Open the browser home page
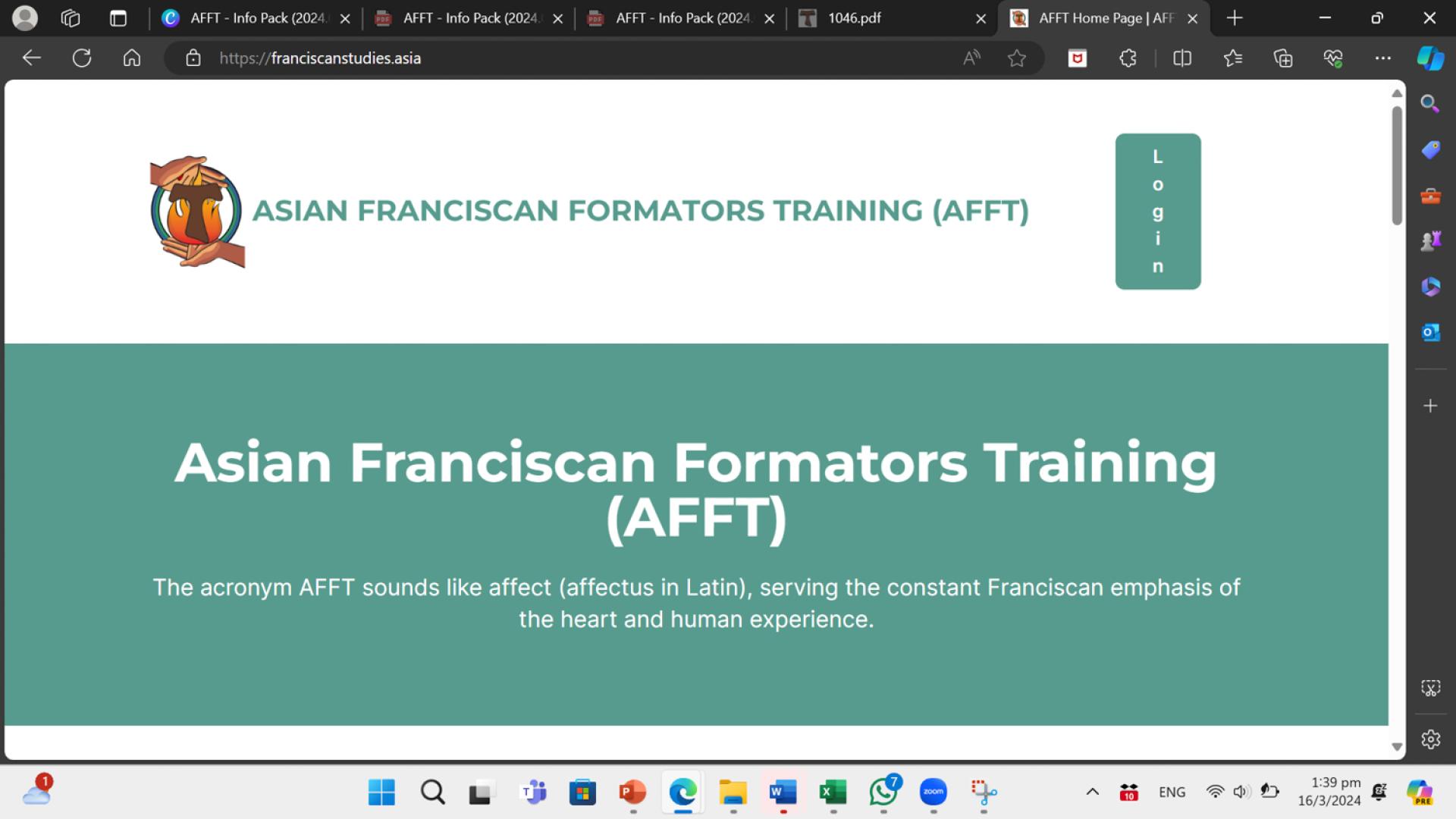This screenshot has width=1456, height=819. 132,58
